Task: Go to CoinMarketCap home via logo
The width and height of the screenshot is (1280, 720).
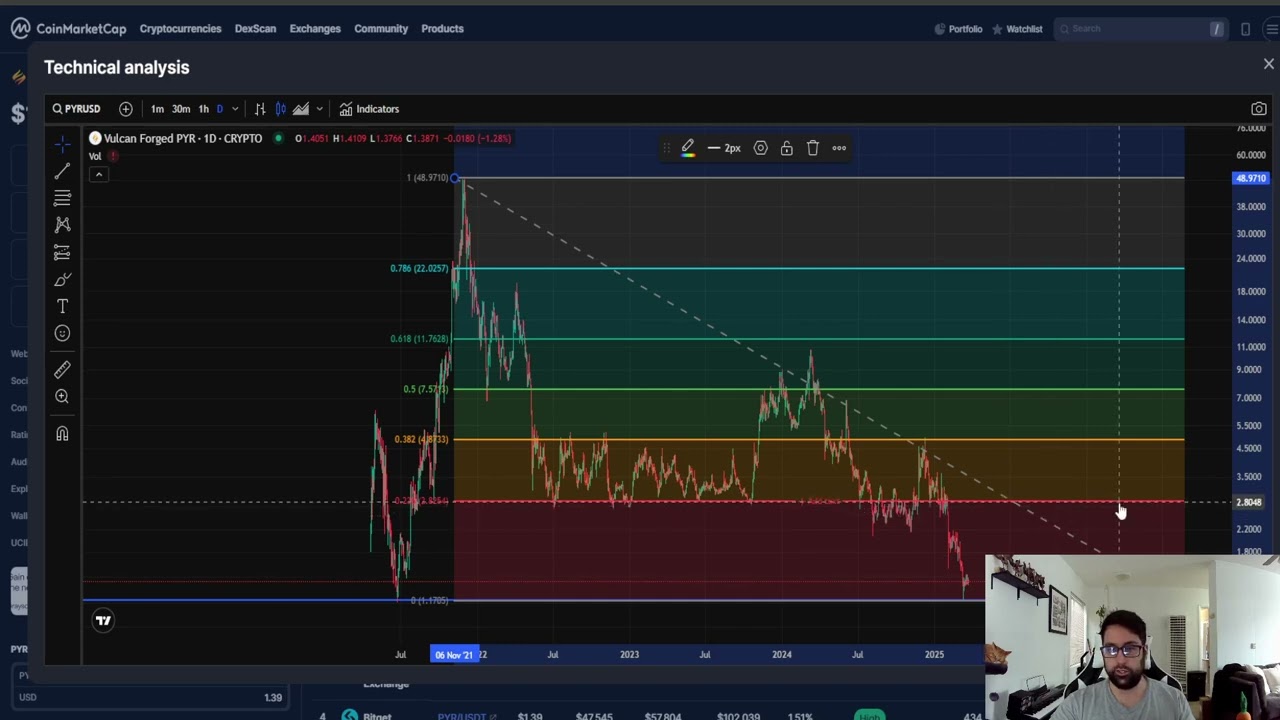Action: point(69,28)
